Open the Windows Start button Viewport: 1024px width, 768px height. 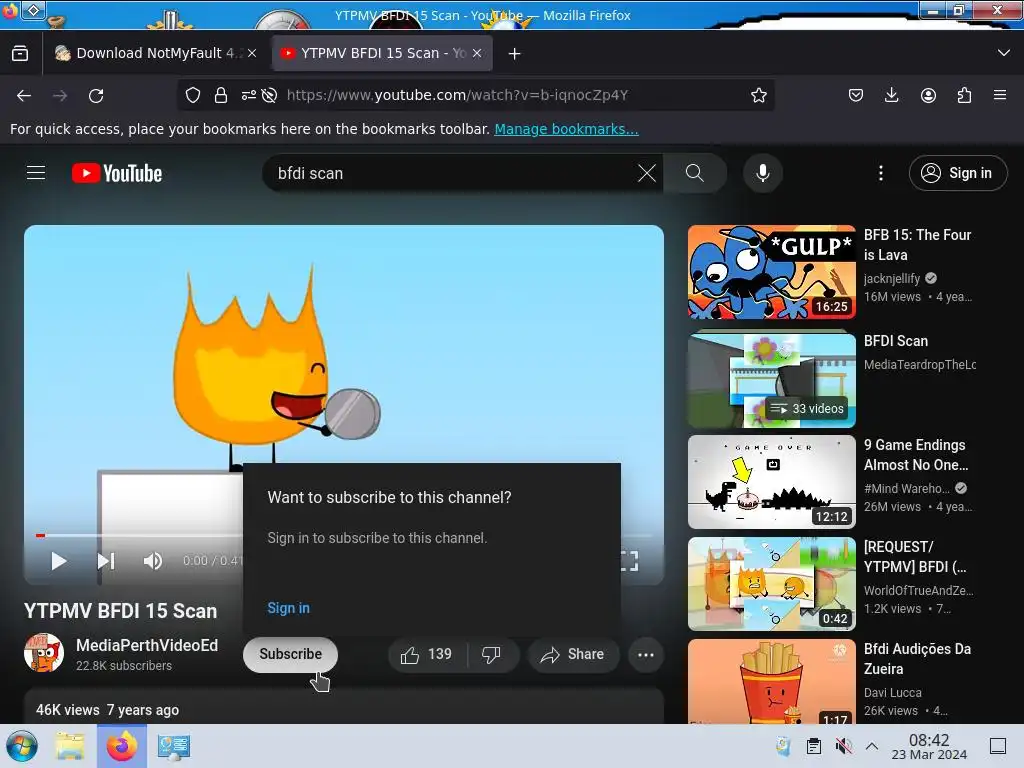[x=22, y=746]
